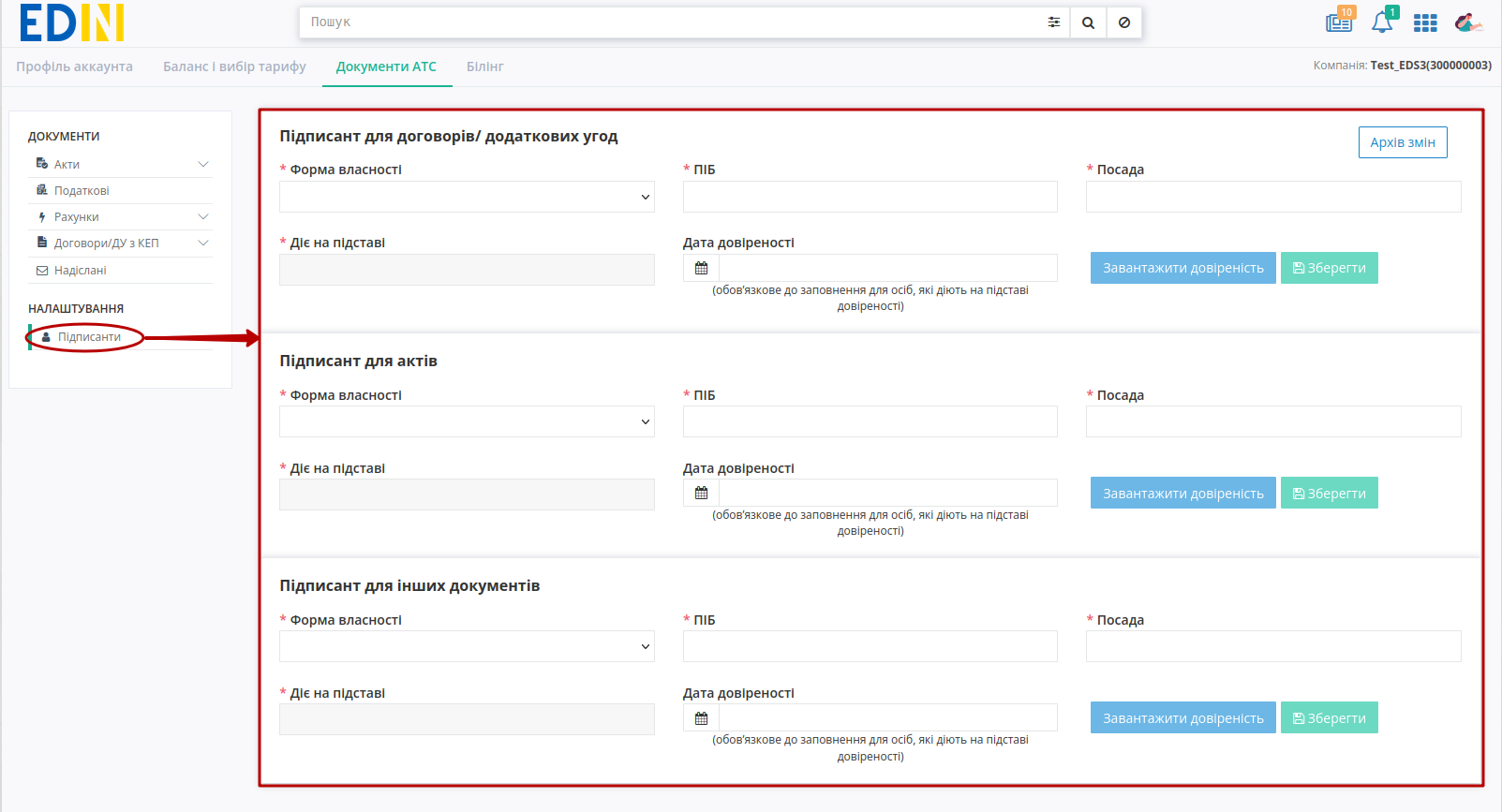This screenshot has width=1502, height=812.
Task: Click company name Test_EDS3(300000003)
Action: coord(1431,66)
